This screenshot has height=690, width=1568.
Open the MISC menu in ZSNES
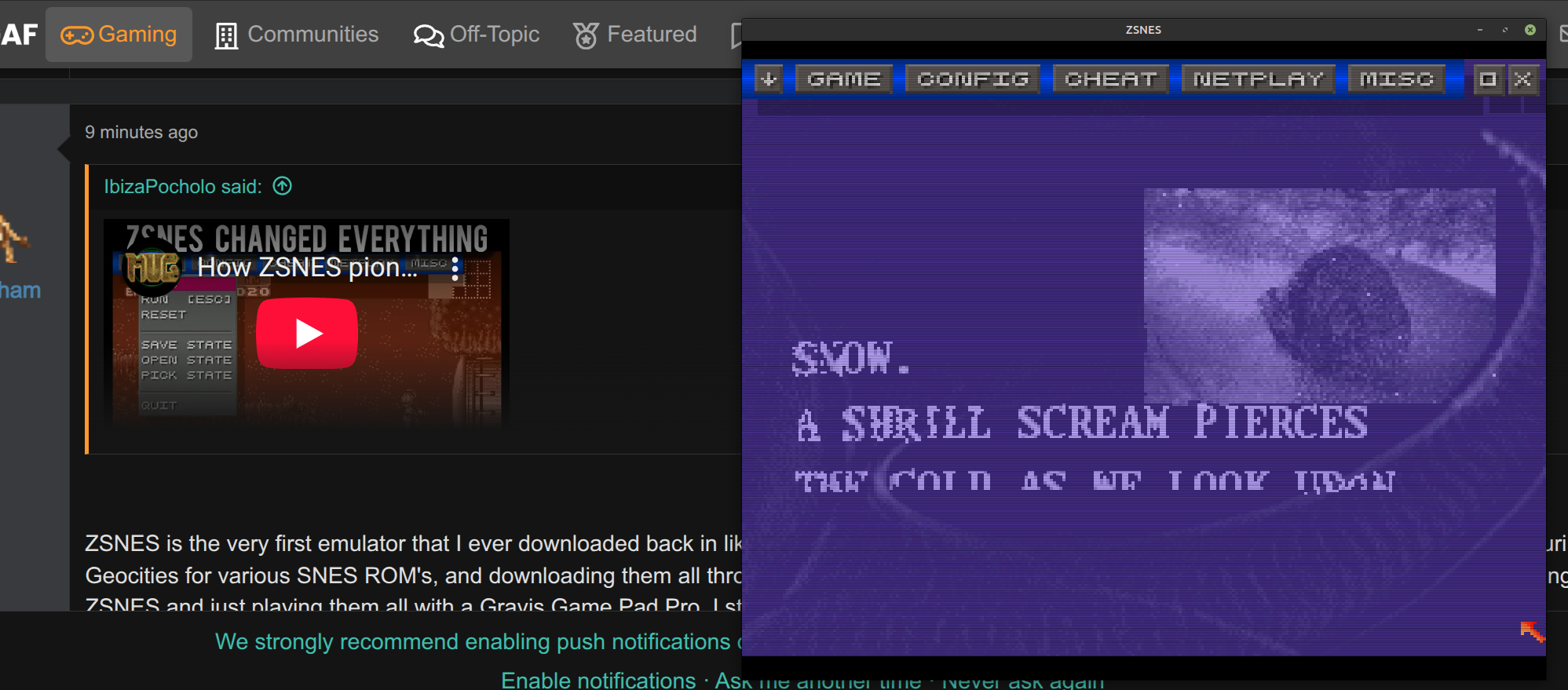click(1397, 79)
